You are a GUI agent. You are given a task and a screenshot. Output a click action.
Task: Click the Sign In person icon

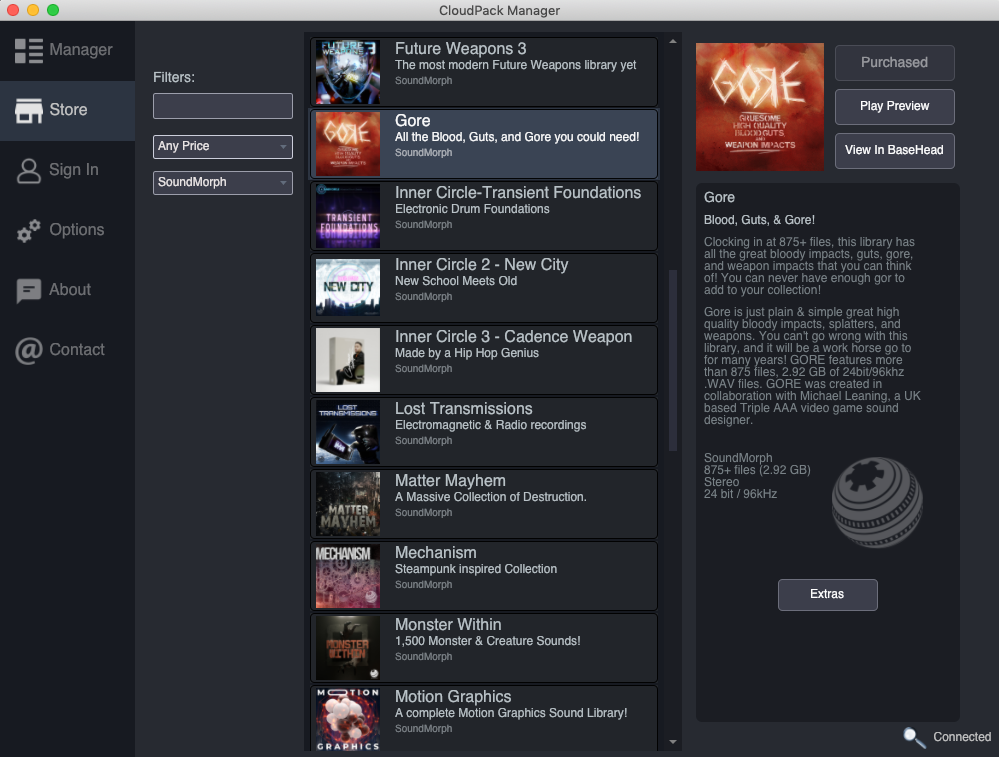tap(29, 171)
